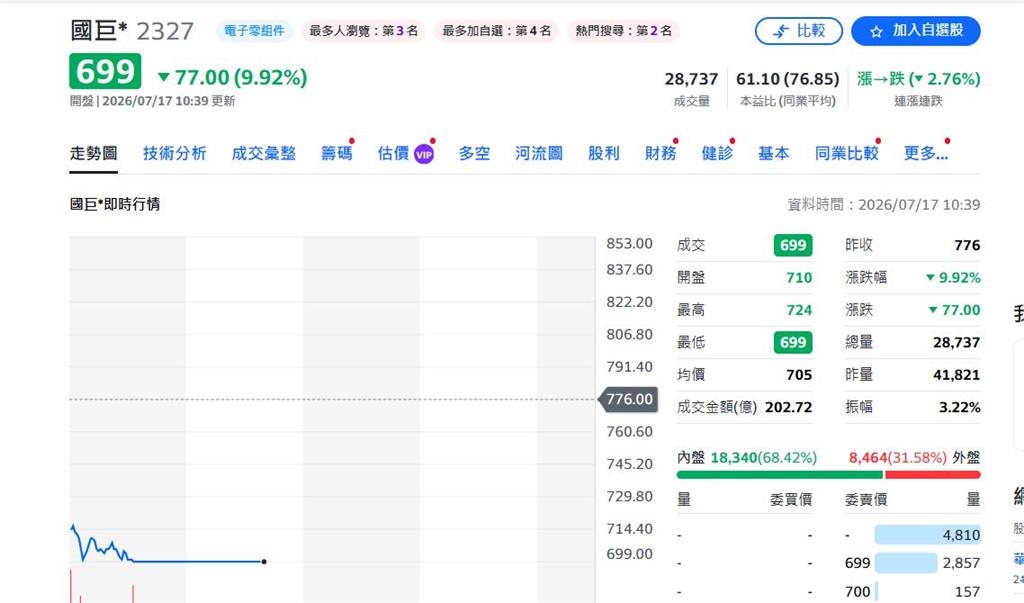
Task: Click the 漲→跌 (2.76%) indicator
Action: [x=919, y=79]
